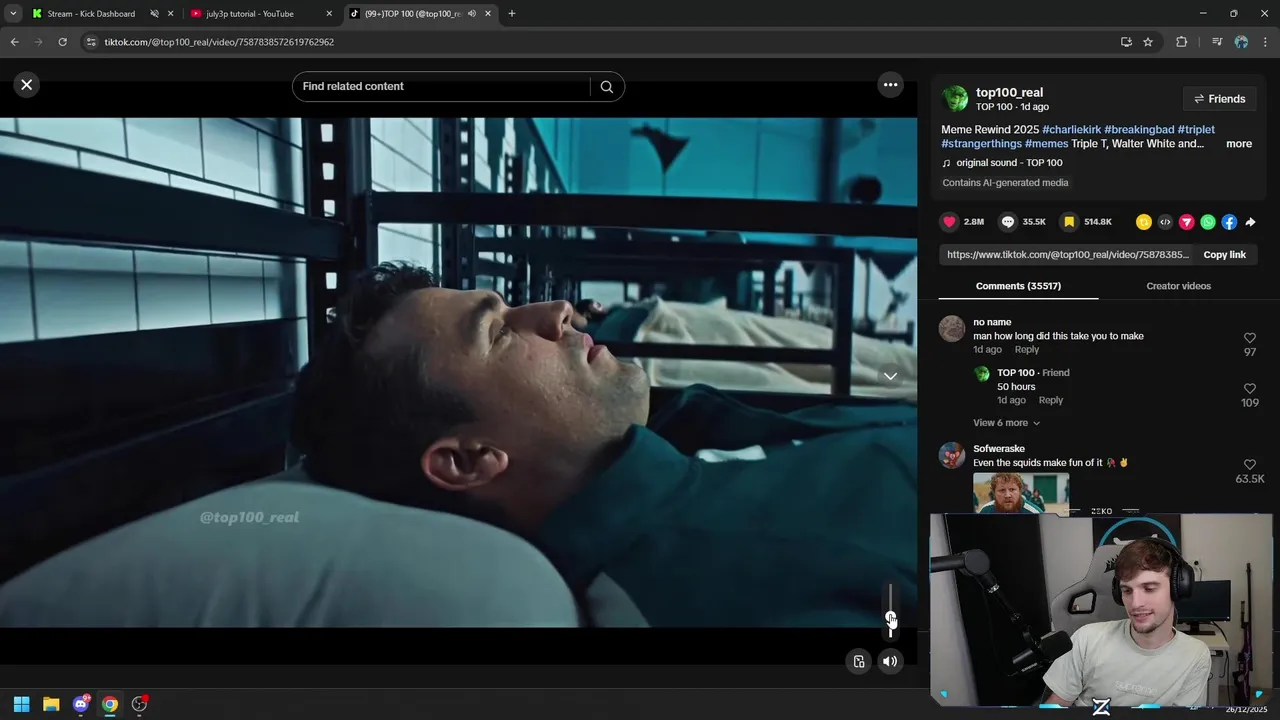Screen dimensions: 1280x720
Task: Go to next video with down chevron
Action: point(890,376)
